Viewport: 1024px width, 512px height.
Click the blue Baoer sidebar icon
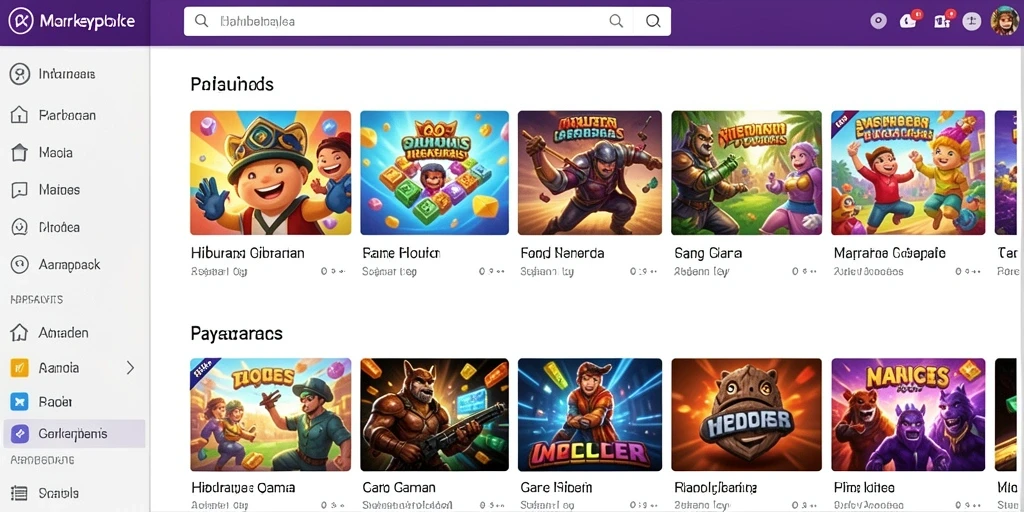tap(20, 402)
